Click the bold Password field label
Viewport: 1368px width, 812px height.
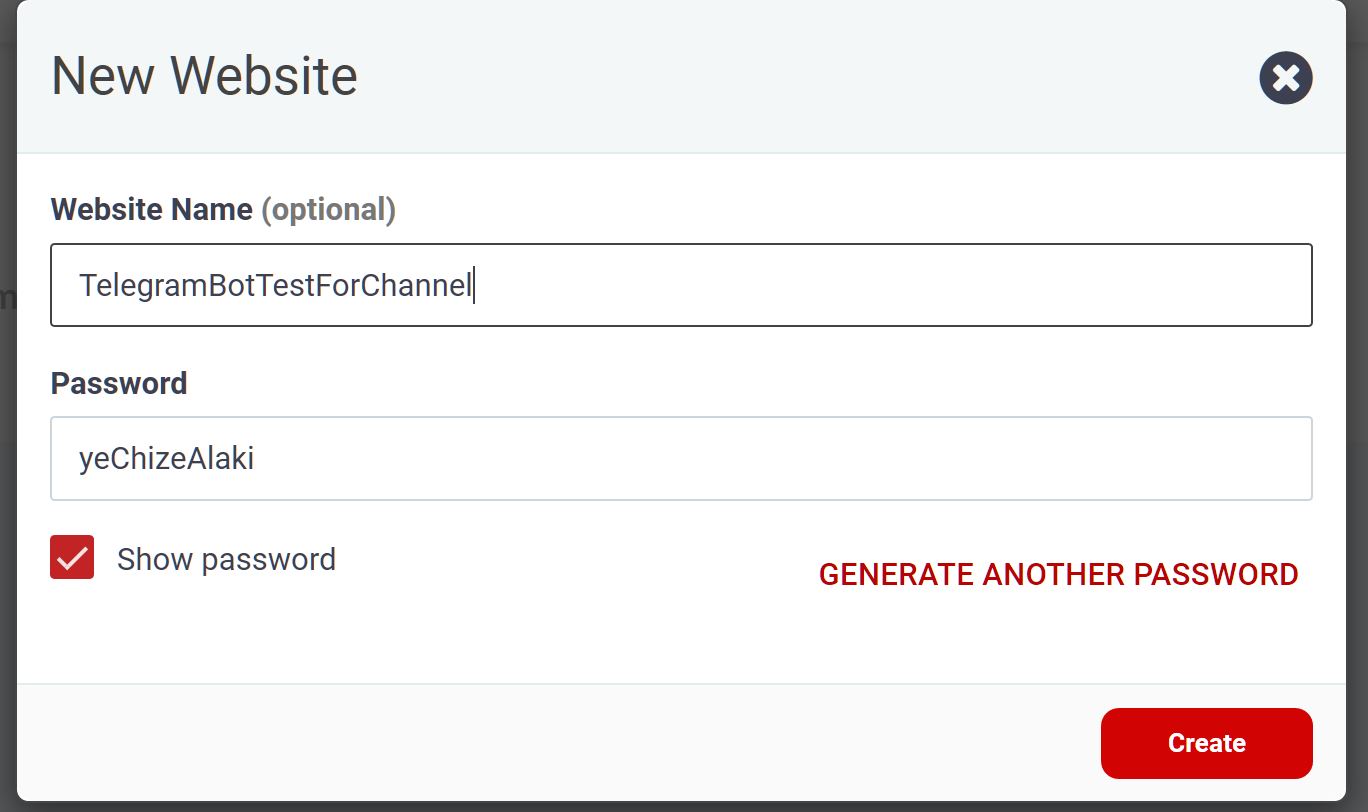(x=119, y=383)
